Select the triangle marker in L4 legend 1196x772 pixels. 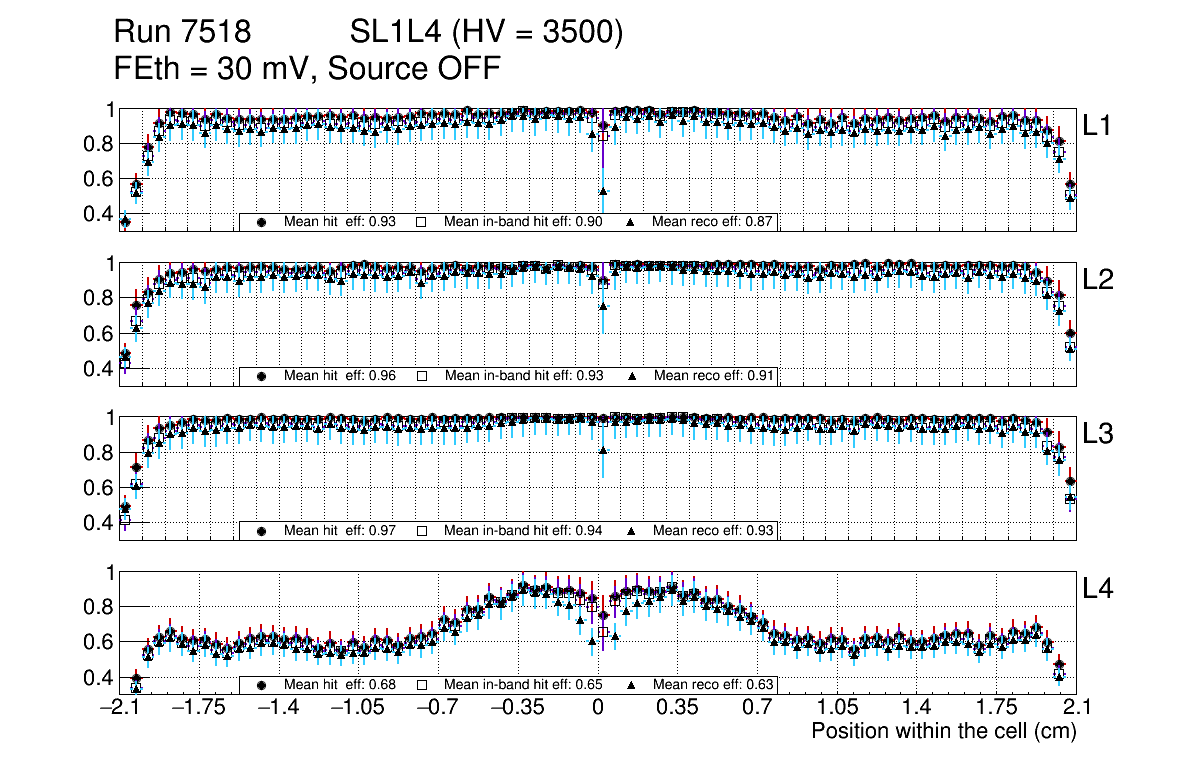632,685
